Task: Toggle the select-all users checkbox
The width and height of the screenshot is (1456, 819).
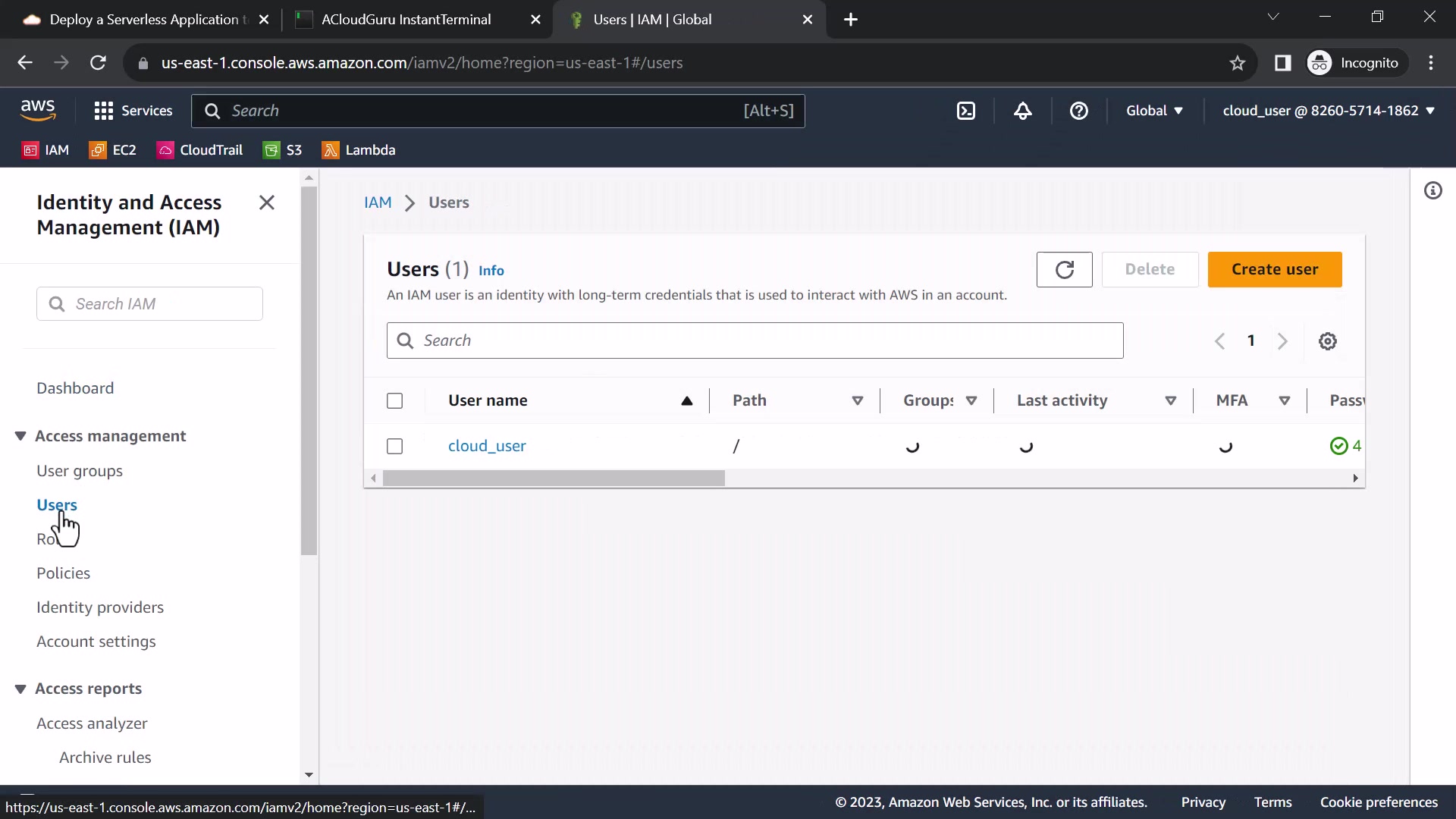Action: tap(394, 400)
